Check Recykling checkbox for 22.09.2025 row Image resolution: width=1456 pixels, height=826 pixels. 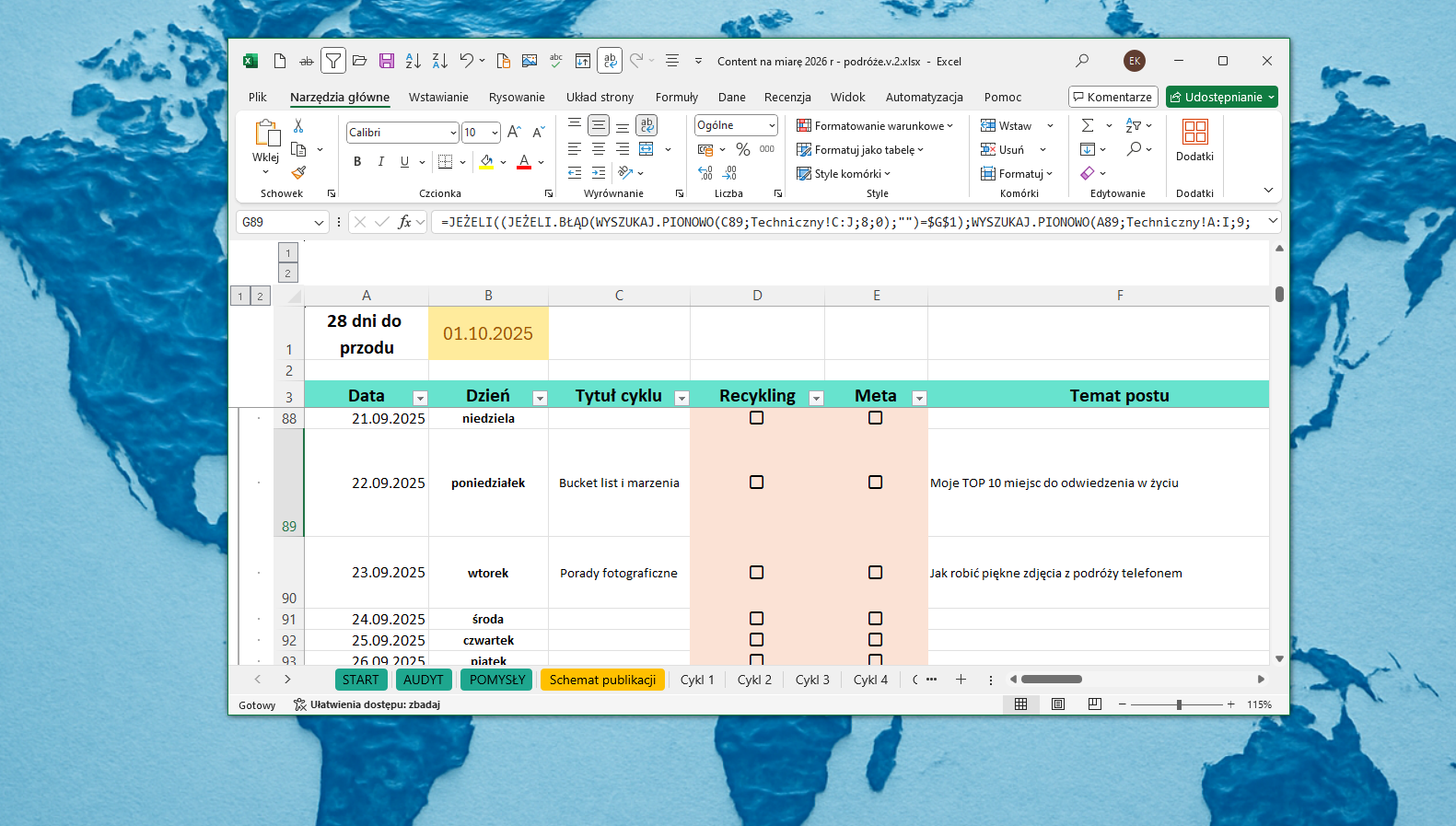pyautogui.click(x=756, y=483)
